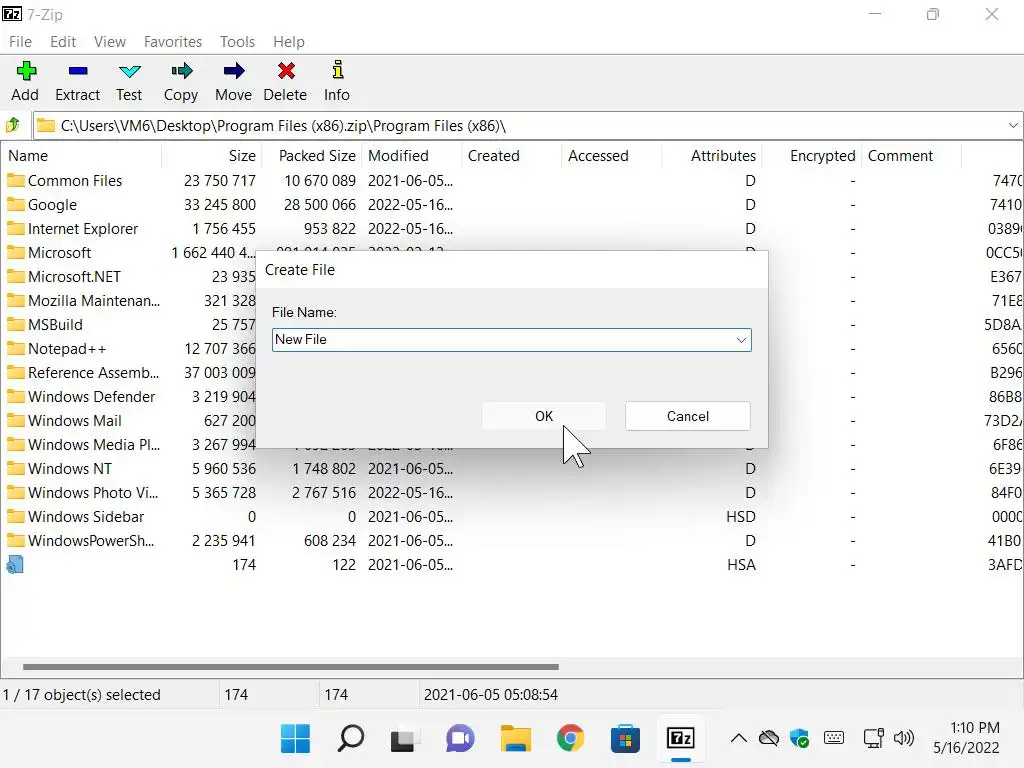The width and height of the screenshot is (1024, 768).
Task: Select the Common Files folder icon
Action: [16, 180]
